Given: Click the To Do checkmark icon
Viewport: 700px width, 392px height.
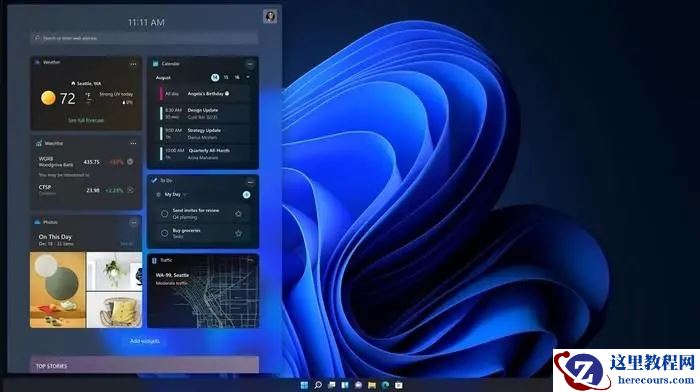Looking at the screenshot, I should click(x=154, y=180).
